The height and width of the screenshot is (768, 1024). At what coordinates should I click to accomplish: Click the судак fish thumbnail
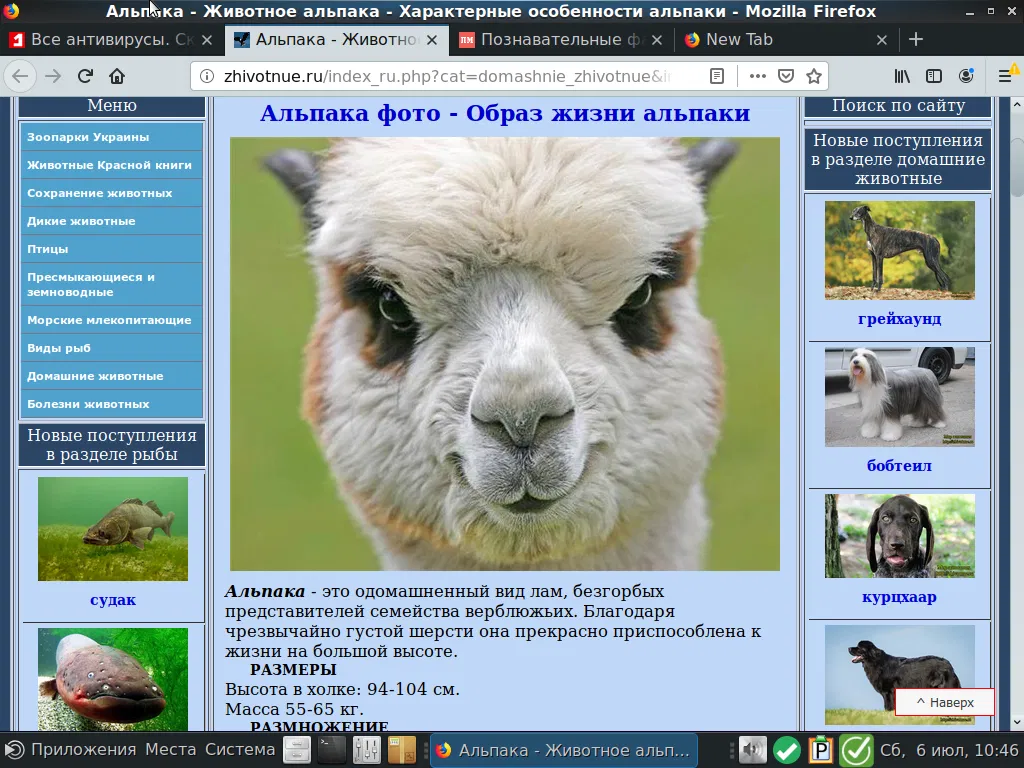pos(113,529)
